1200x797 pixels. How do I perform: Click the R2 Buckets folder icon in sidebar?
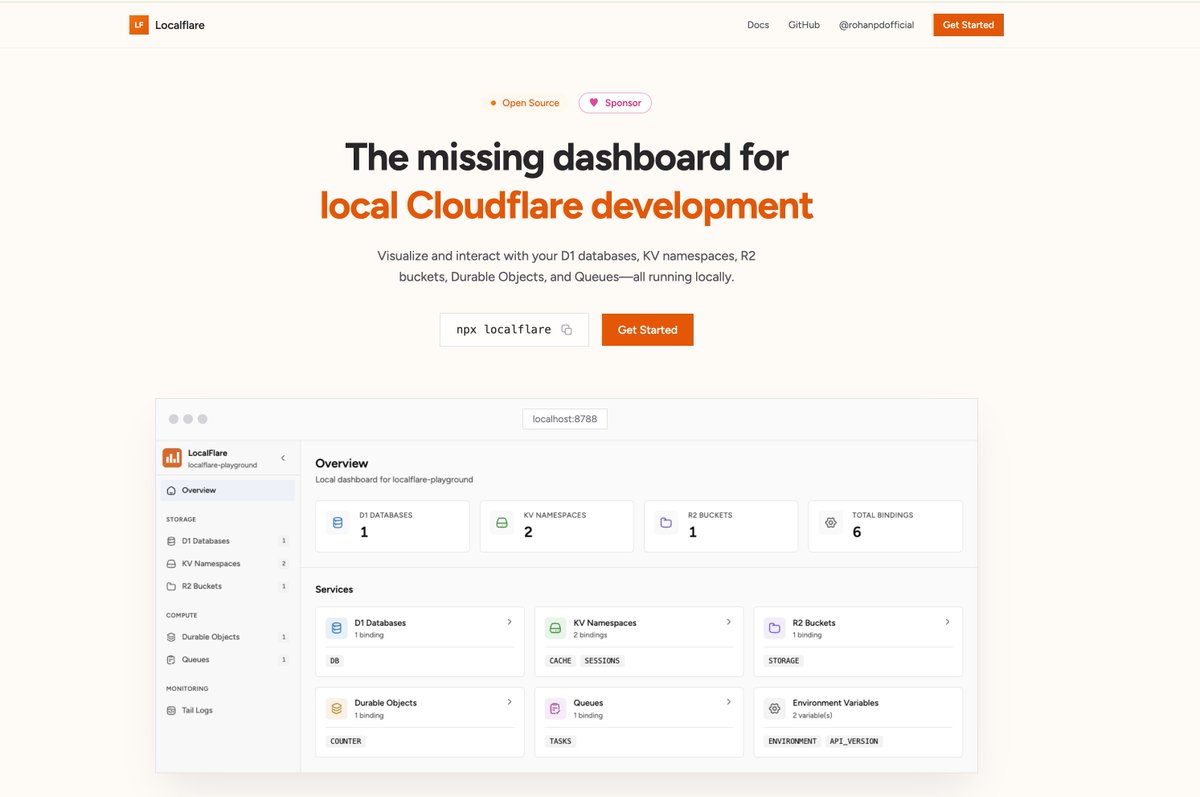click(x=172, y=586)
